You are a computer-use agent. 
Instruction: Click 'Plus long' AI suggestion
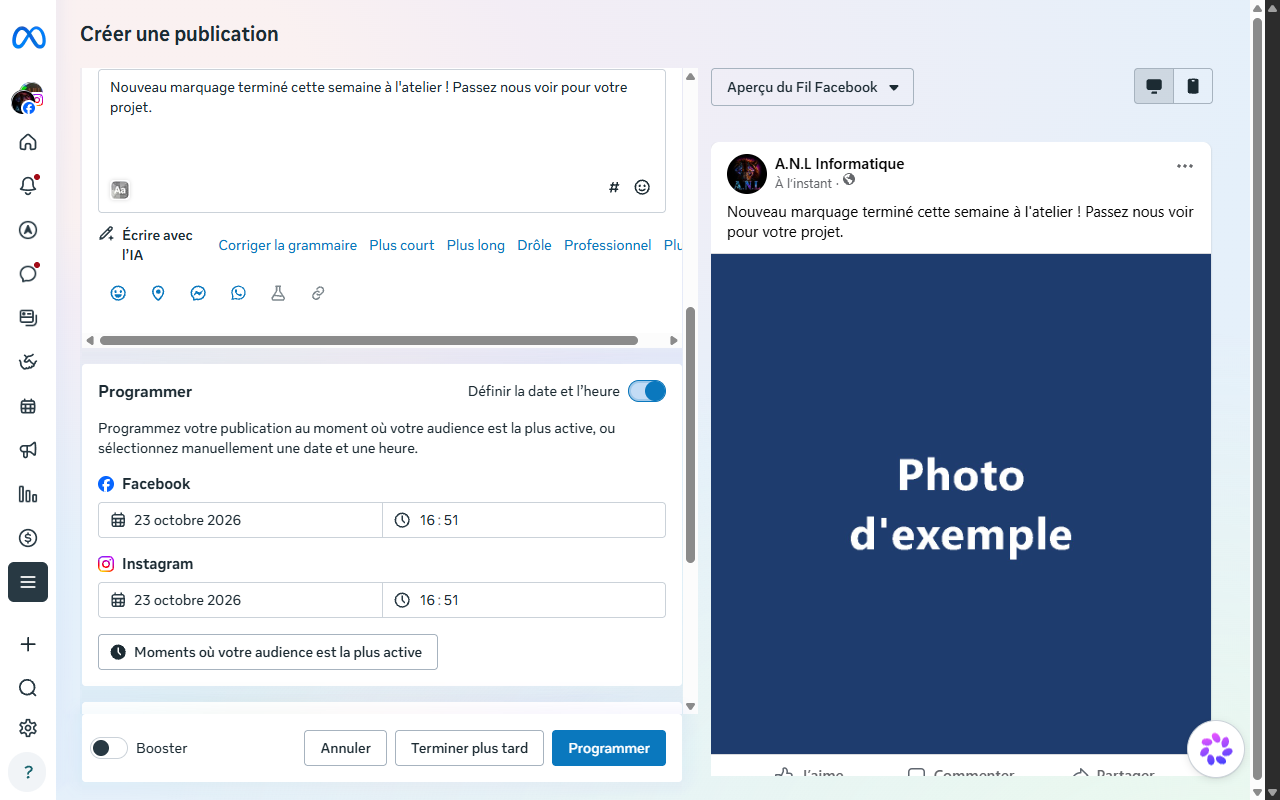pos(476,245)
